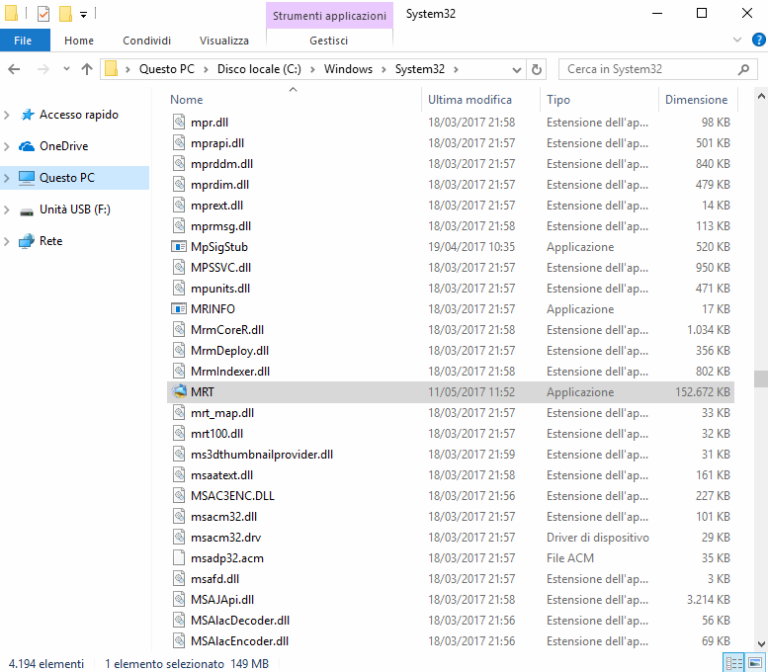Click the Questo PC monitor icon in sidebar
The width and height of the screenshot is (768, 672).
coord(26,178)
